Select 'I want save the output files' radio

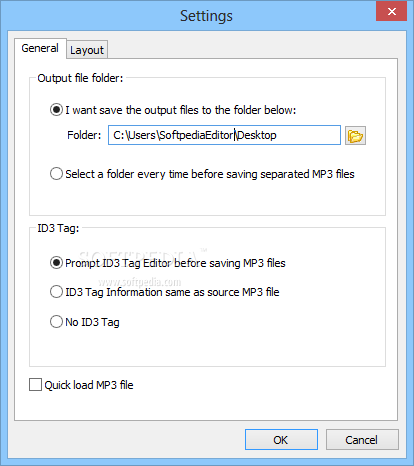56,110
